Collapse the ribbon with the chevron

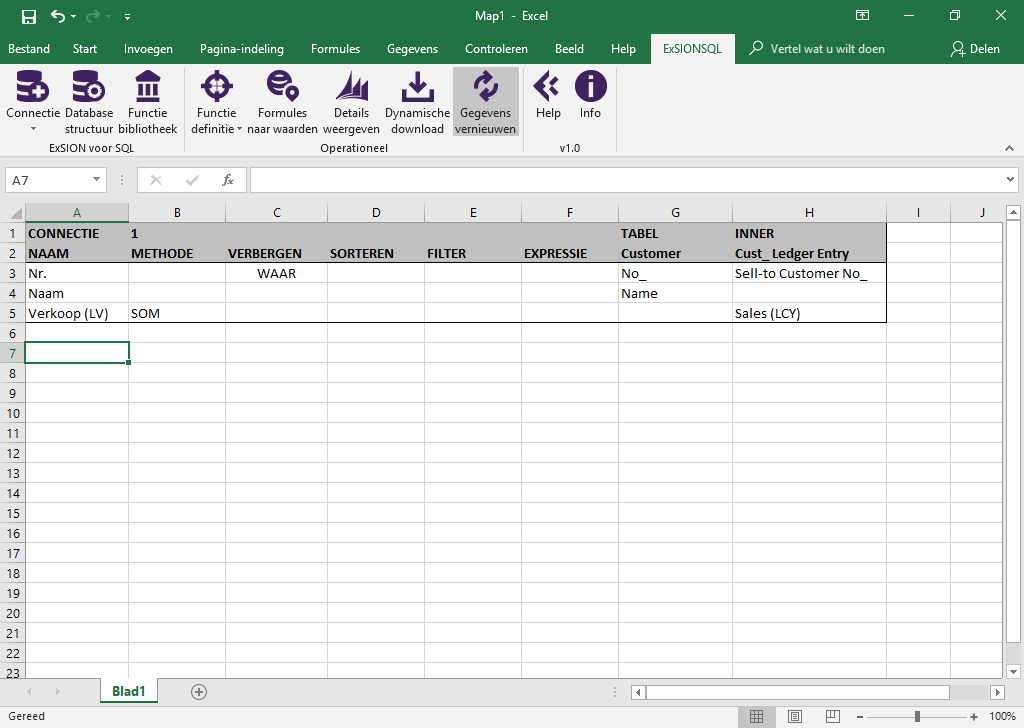[x=1009, y=149]
